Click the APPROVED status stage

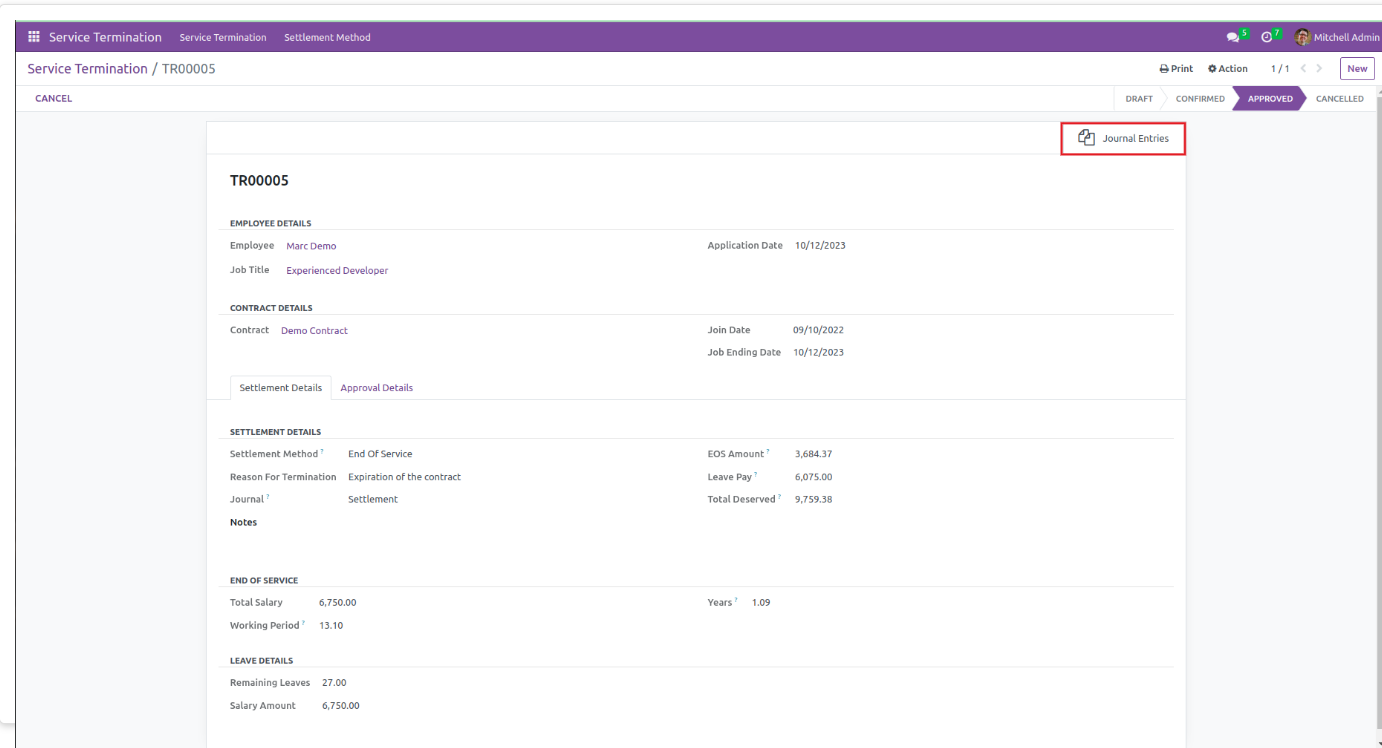tap(1270, 99)
